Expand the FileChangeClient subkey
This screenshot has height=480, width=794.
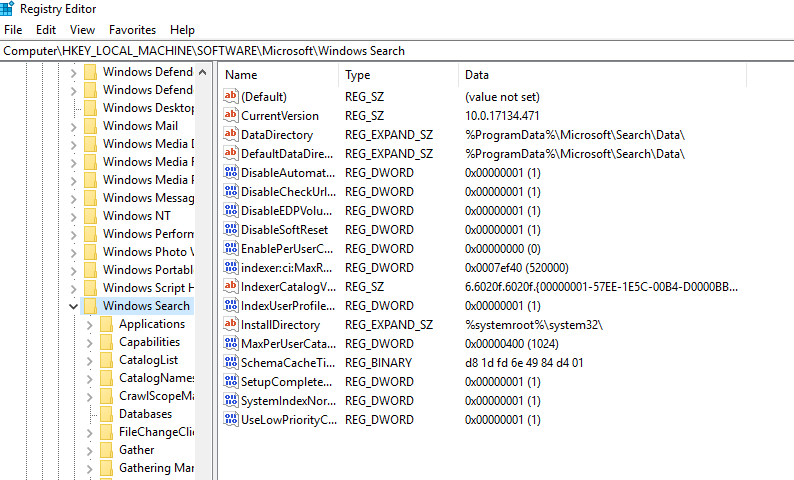coord(90,433)
